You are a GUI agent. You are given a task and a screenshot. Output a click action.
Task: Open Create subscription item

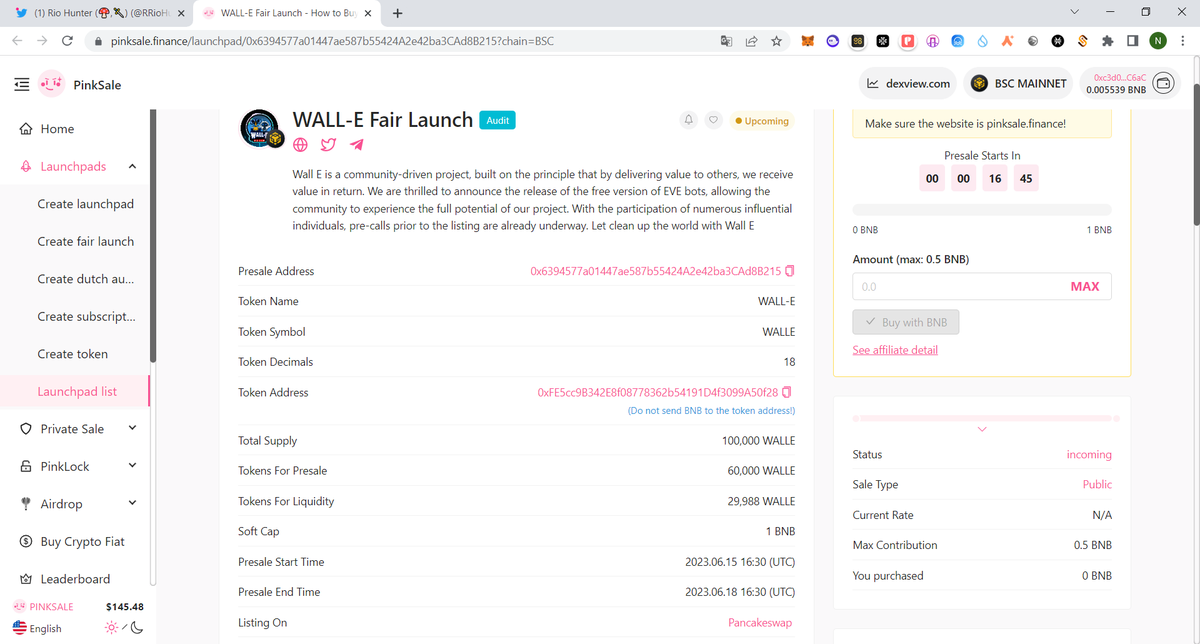pos(86,316)
